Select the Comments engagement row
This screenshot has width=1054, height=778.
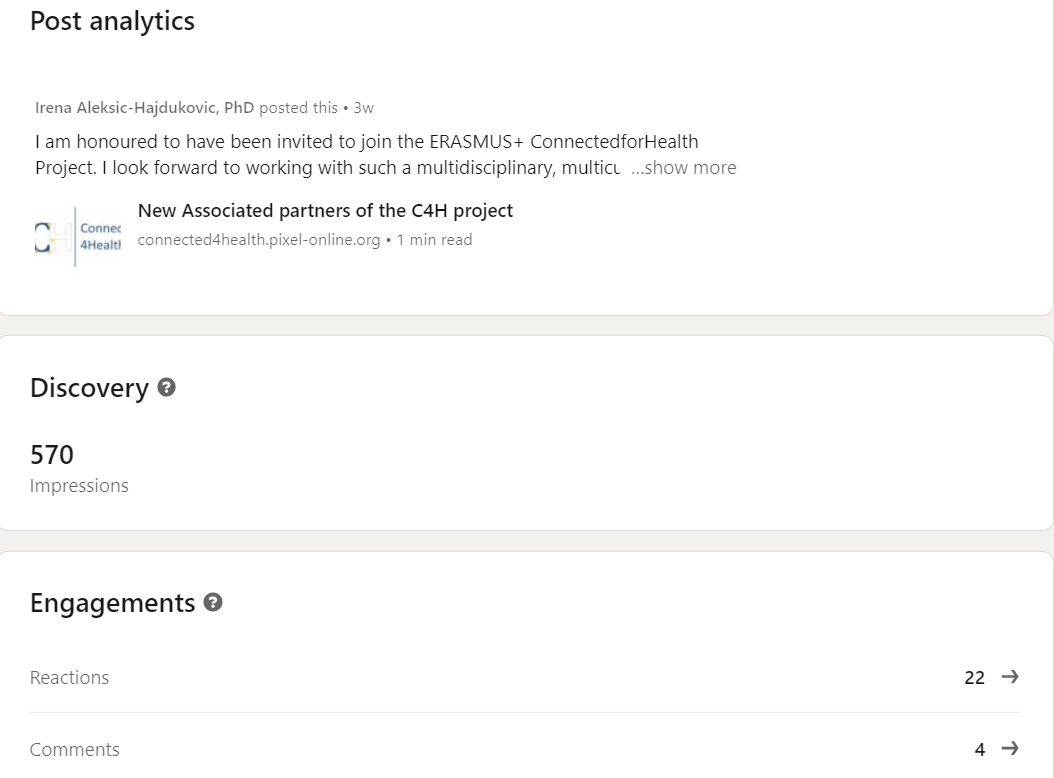pos(524,748)
